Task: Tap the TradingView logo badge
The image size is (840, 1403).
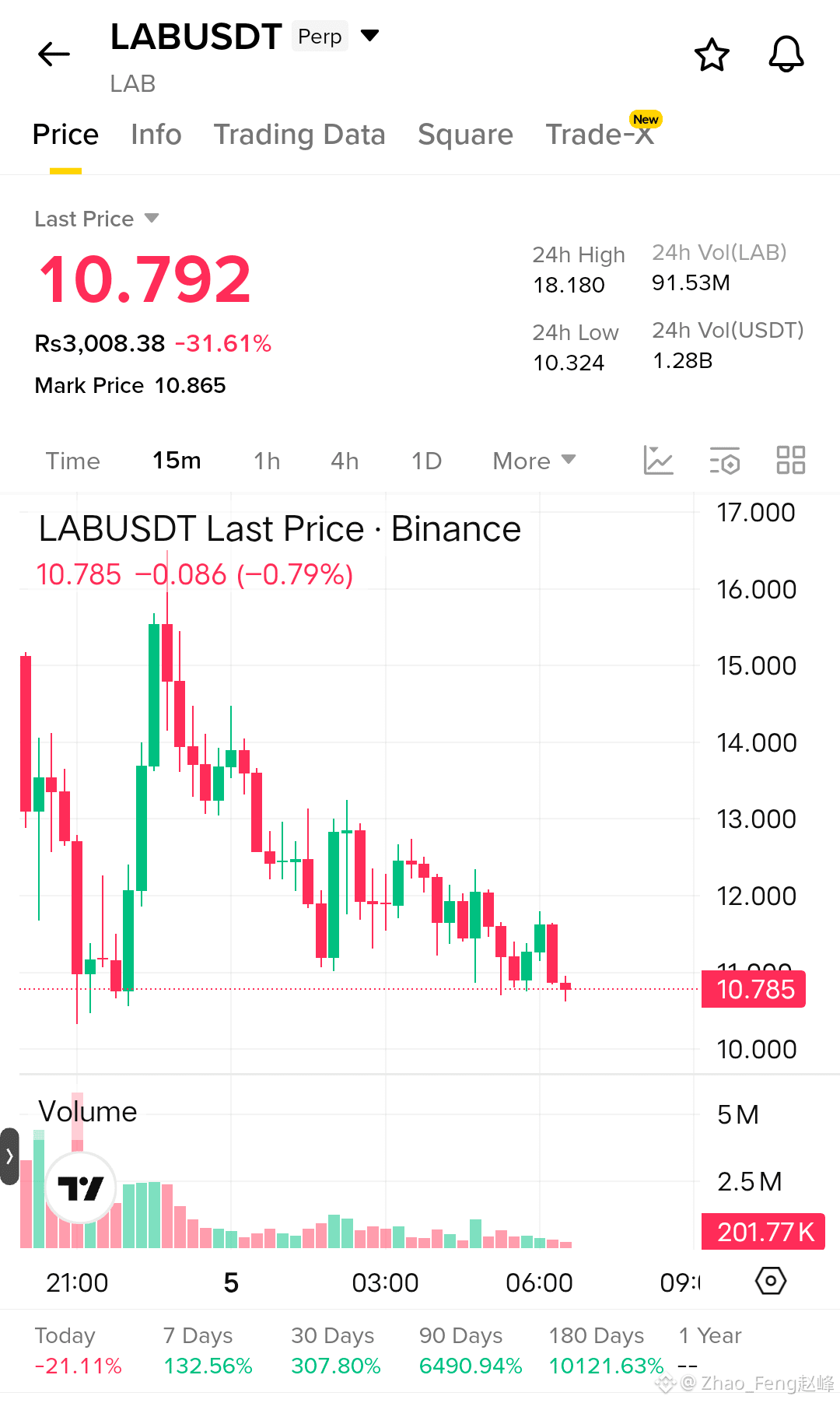Action: tap(81, 1187)
